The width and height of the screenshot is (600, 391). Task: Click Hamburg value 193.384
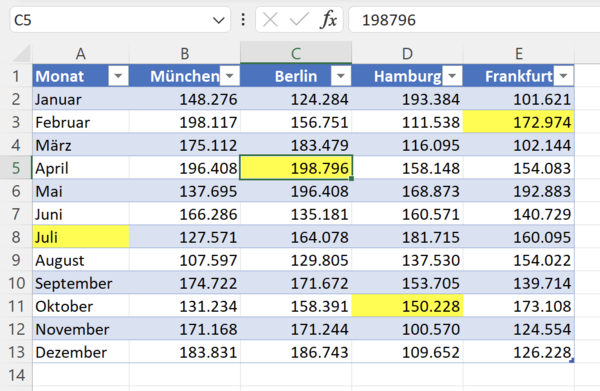point(407,99)
